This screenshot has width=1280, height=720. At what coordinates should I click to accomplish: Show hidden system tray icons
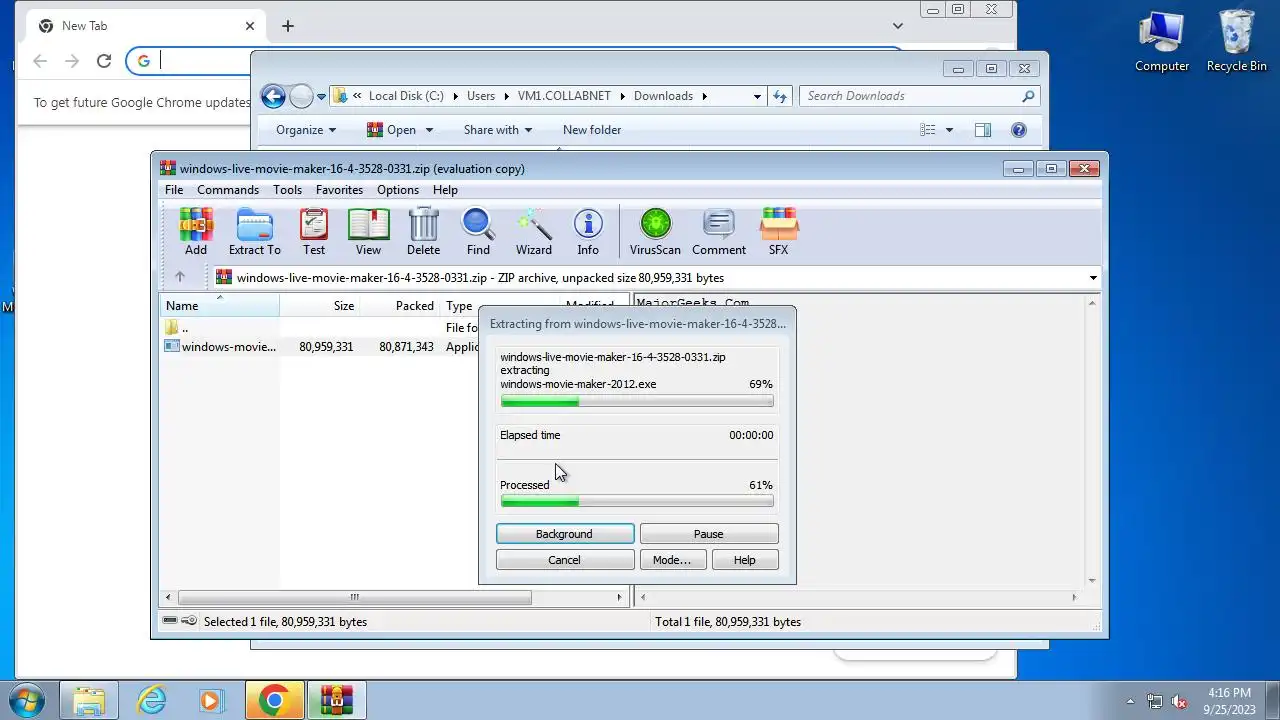(1131, 701)
